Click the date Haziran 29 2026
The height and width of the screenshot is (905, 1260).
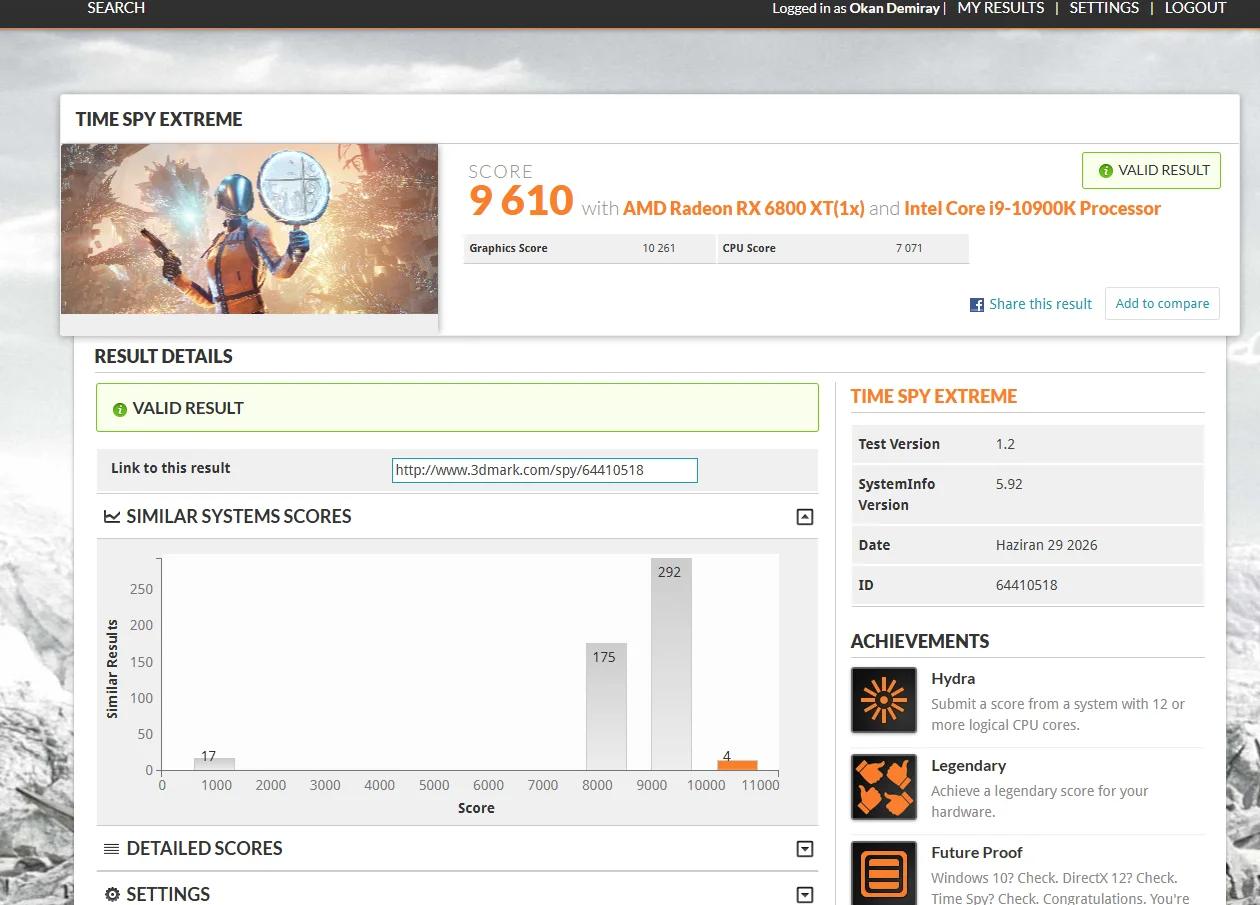tap(1046, 545)
